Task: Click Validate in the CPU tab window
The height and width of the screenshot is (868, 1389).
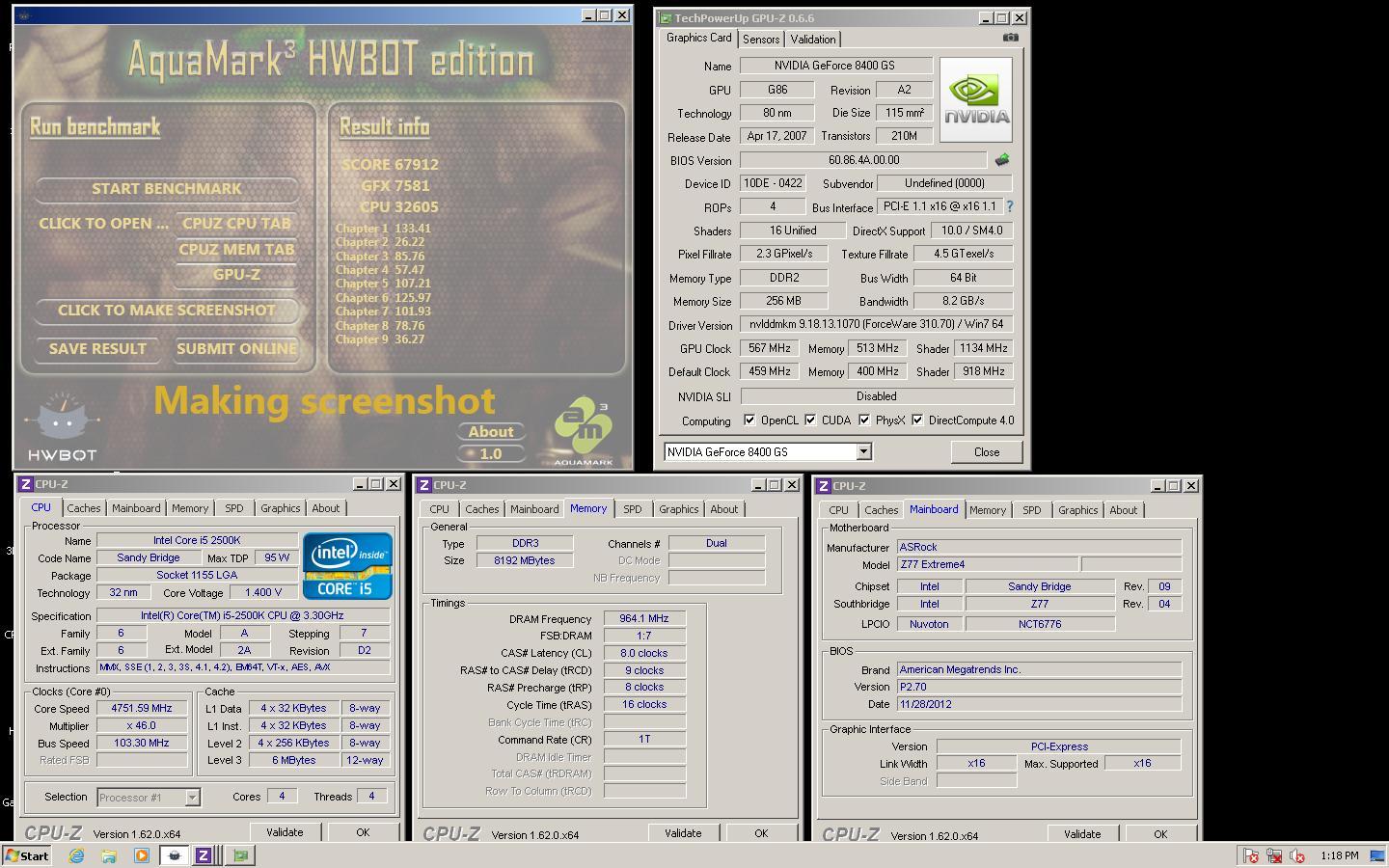Action: click(284, 832)
